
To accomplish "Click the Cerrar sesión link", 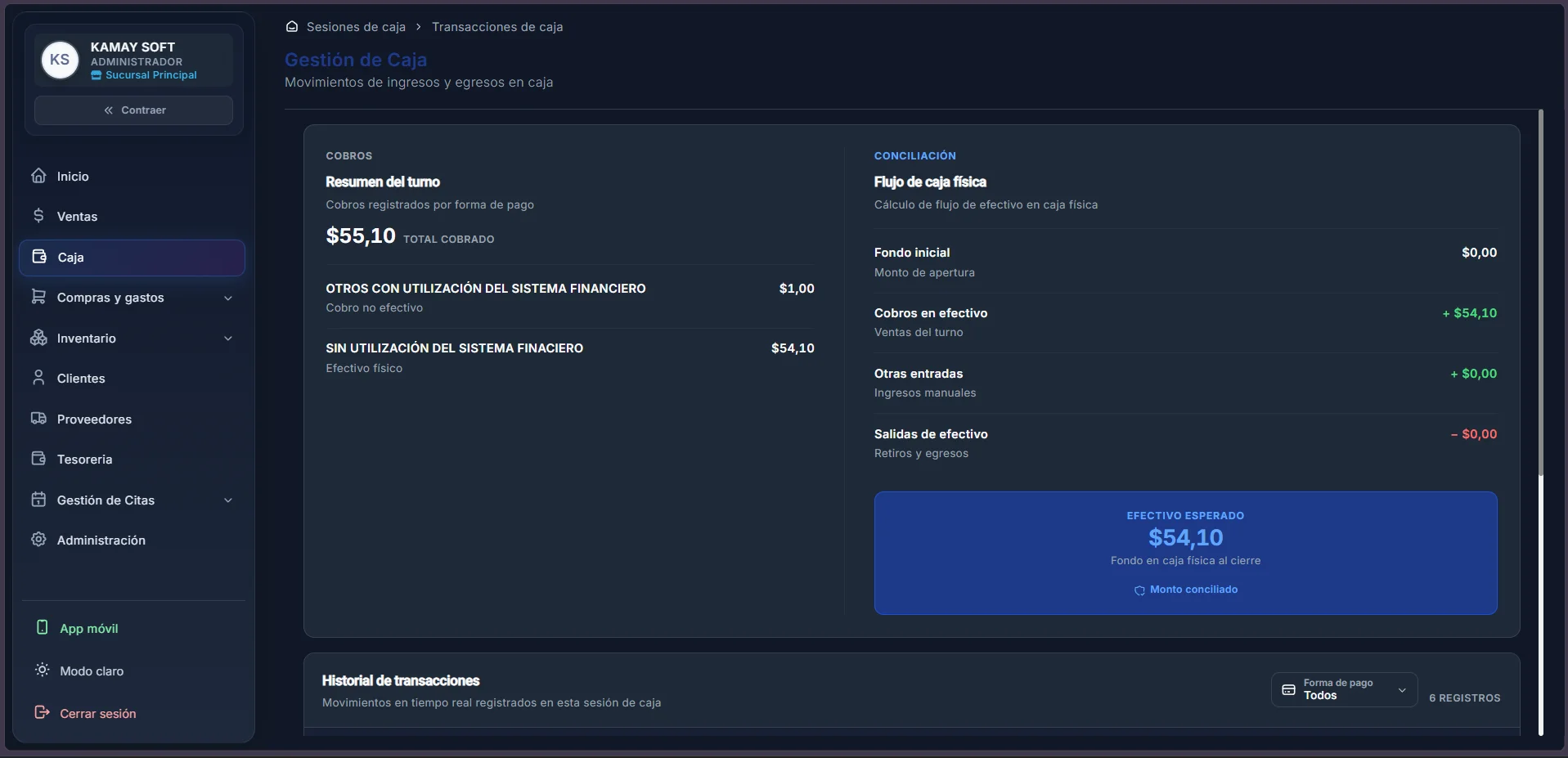I will pos(98,714).
